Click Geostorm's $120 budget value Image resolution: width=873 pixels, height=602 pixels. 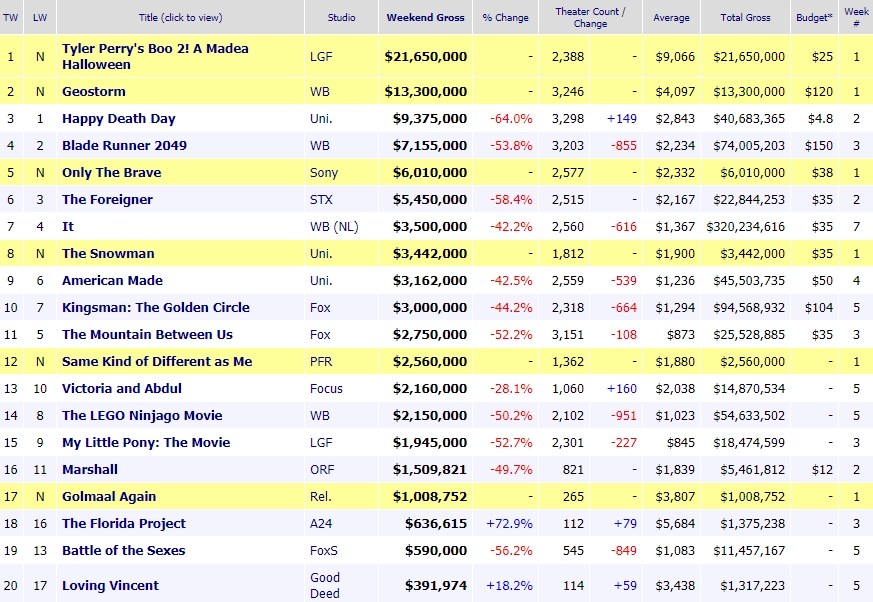tap(818, 91)
